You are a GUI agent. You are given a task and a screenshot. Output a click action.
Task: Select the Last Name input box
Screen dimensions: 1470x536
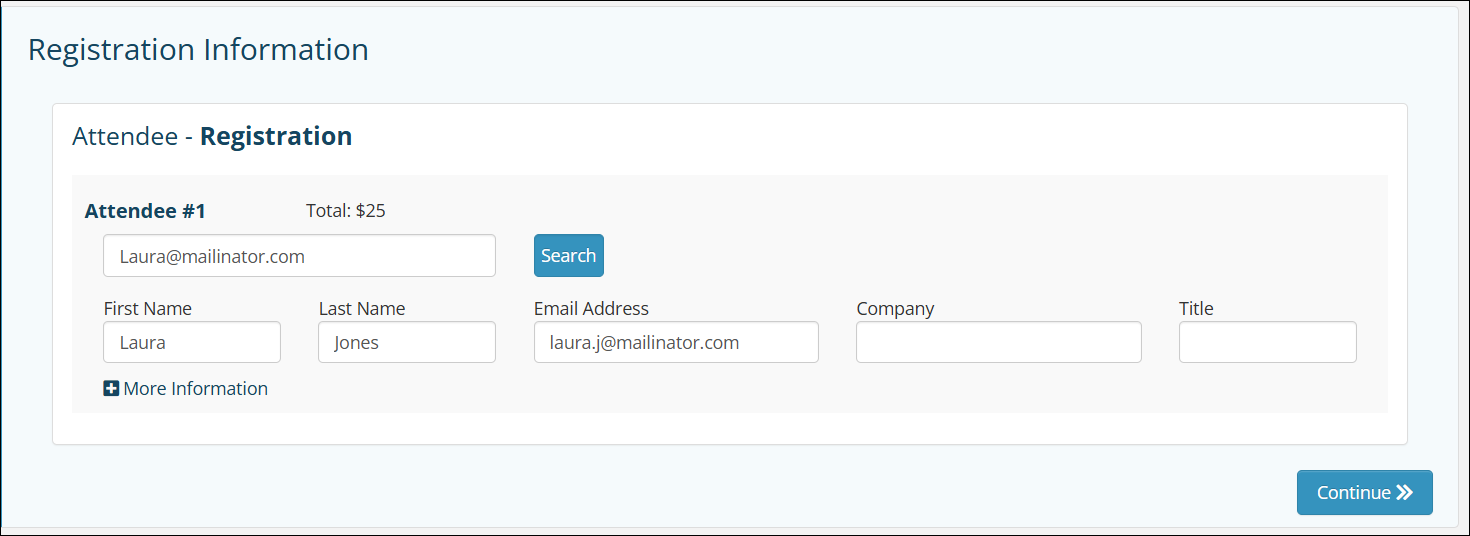407,342
